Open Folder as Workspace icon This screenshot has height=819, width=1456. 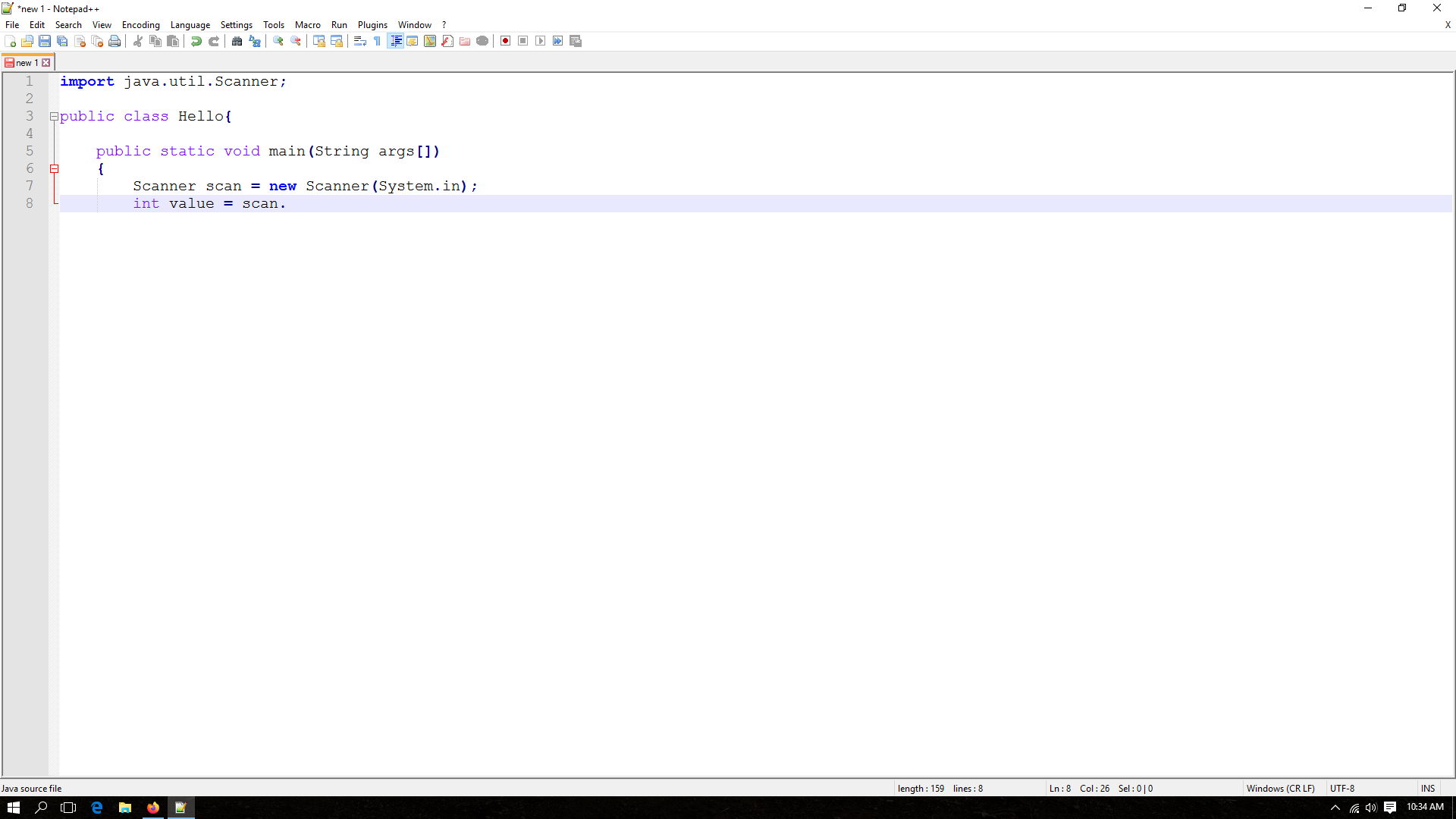tap(465, 41)
